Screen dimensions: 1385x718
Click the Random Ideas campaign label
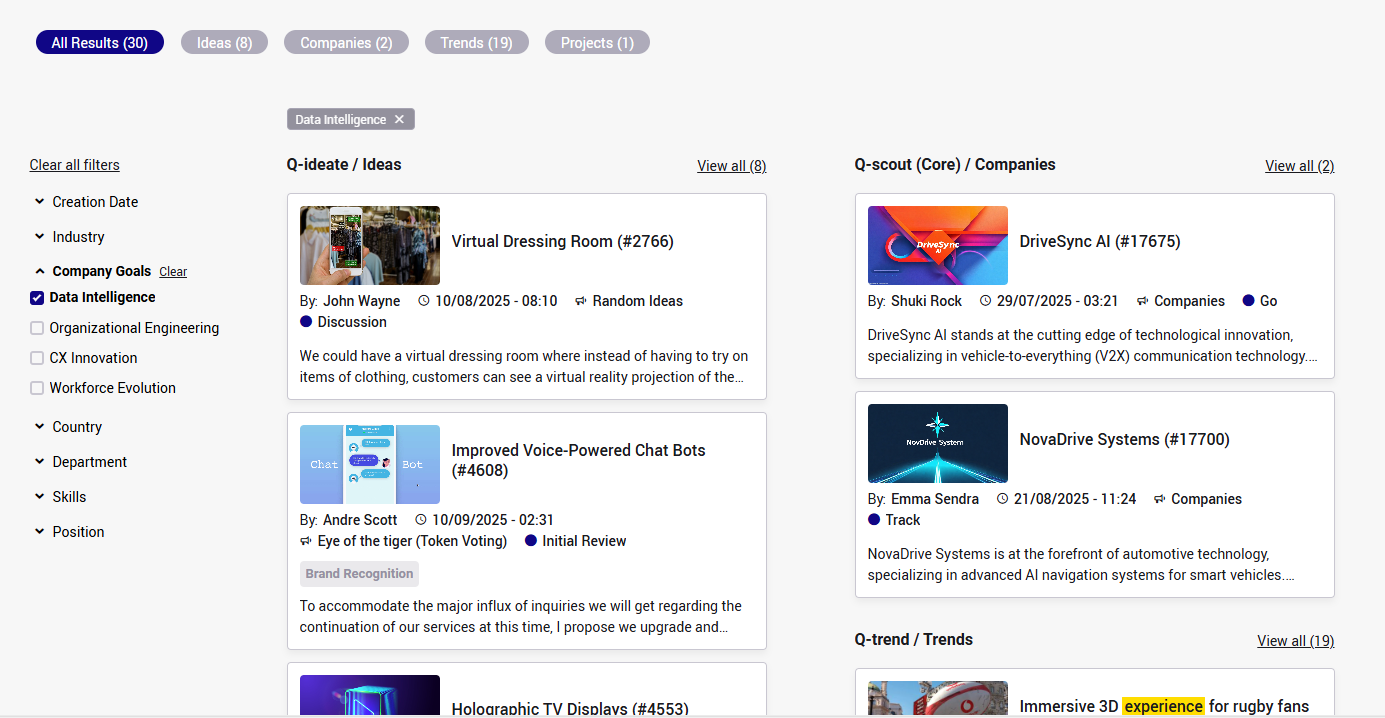click(x=638, y=301)
